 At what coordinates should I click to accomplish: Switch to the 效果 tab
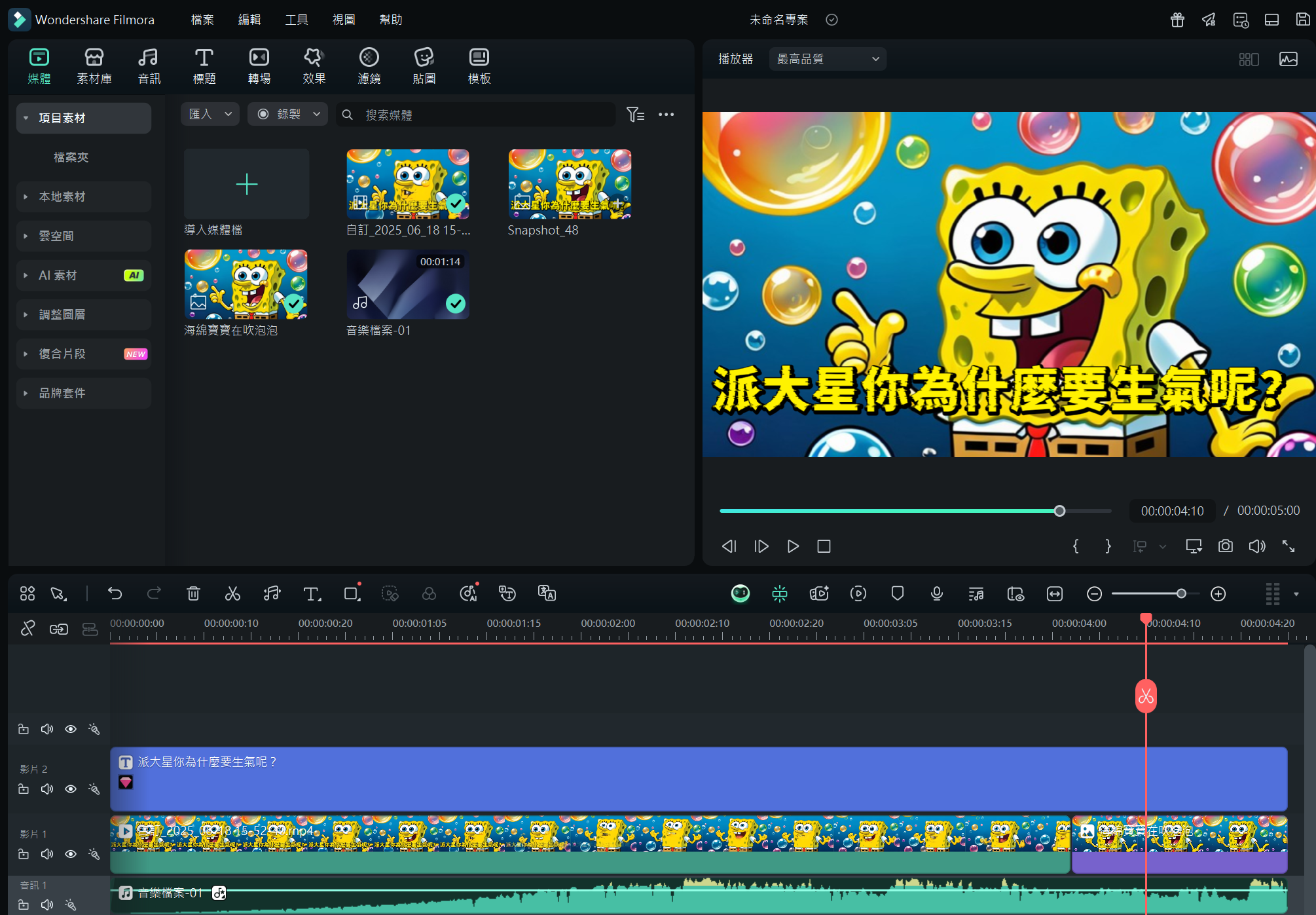314,66
